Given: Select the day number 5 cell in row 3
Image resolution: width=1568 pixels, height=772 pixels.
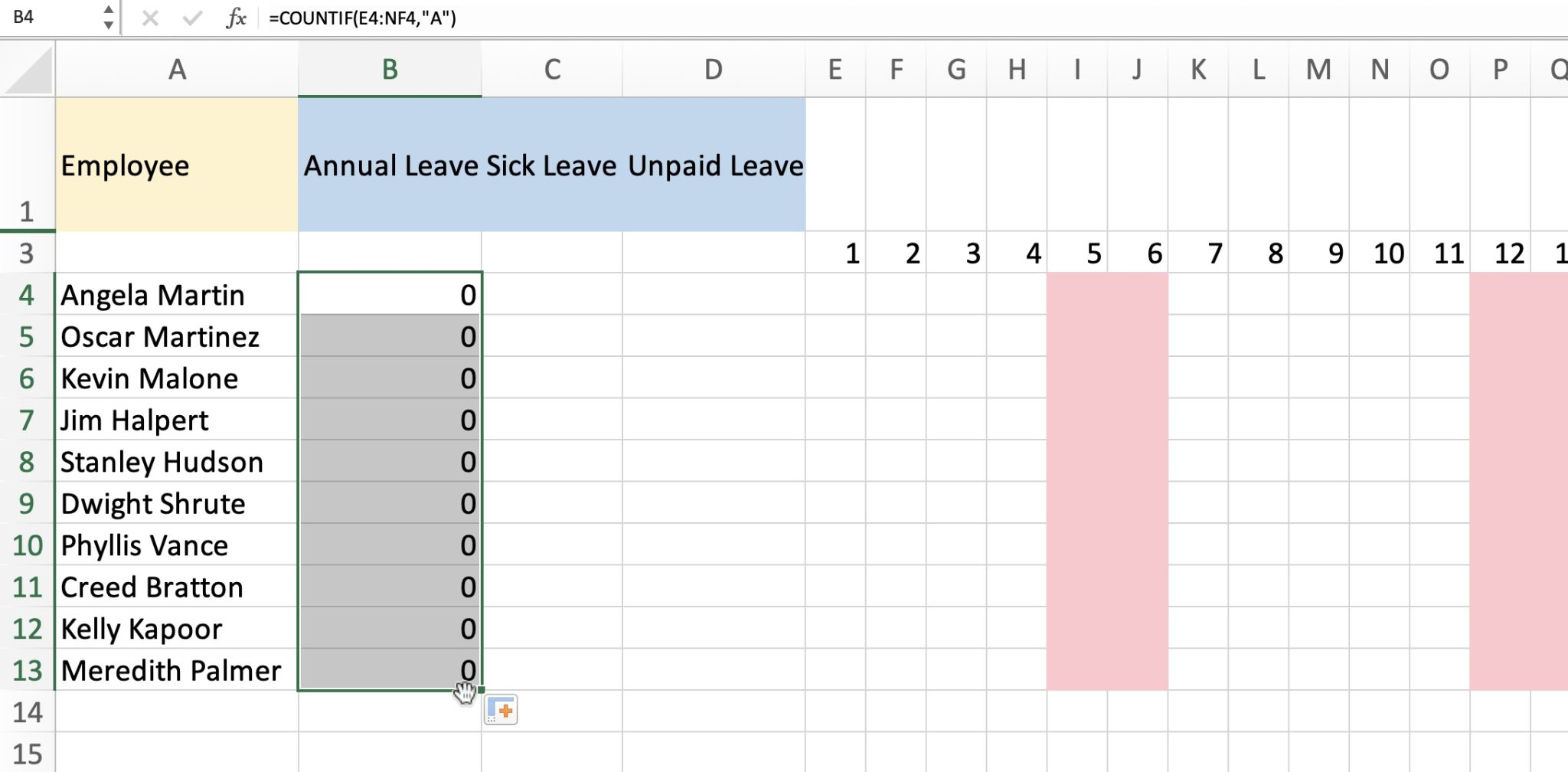Looking at the screenshot, I should click(x=1076, y=254).
